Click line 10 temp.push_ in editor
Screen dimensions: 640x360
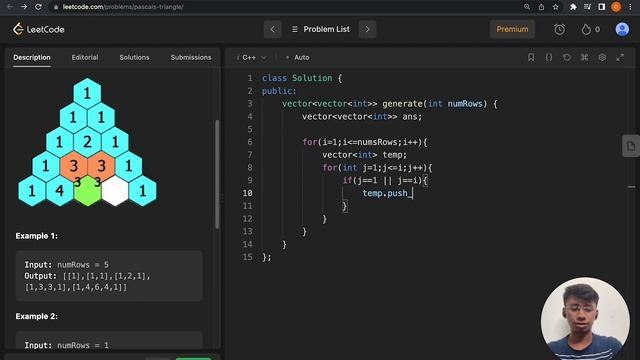click(387, 193)
